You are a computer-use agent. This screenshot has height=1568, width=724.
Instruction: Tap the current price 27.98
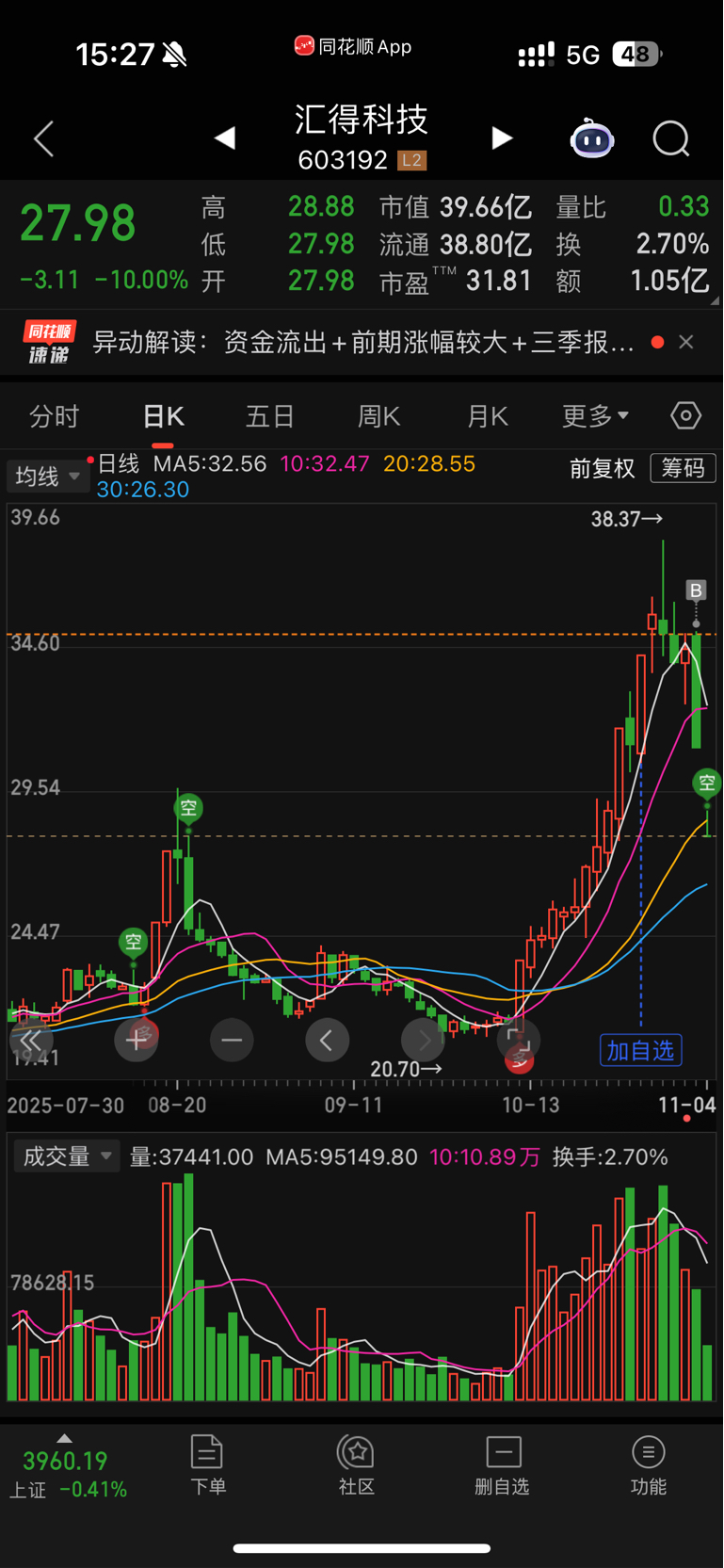coord(78,224)
